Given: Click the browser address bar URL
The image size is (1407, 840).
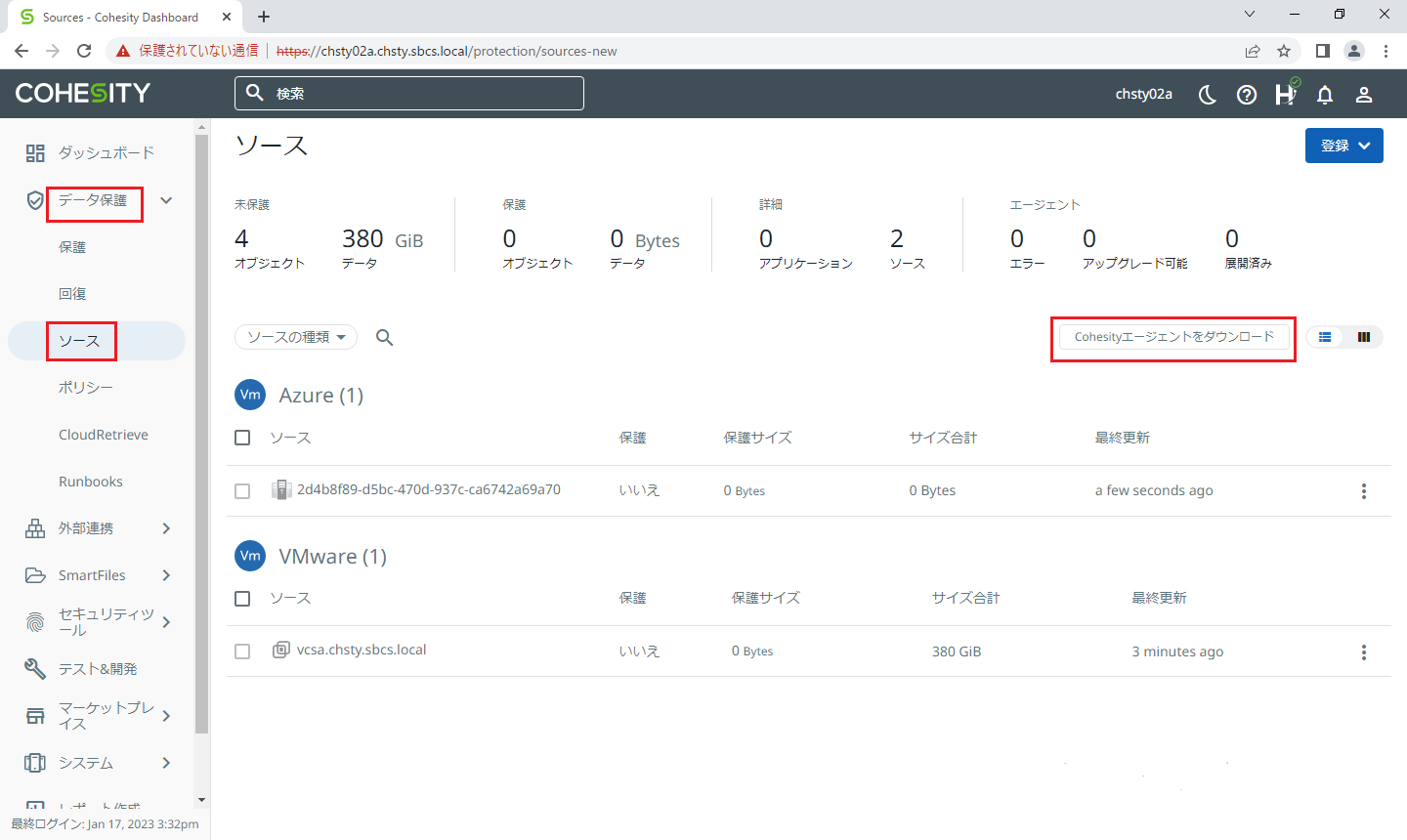Looking at the screenshot, I should coord(447,51).
